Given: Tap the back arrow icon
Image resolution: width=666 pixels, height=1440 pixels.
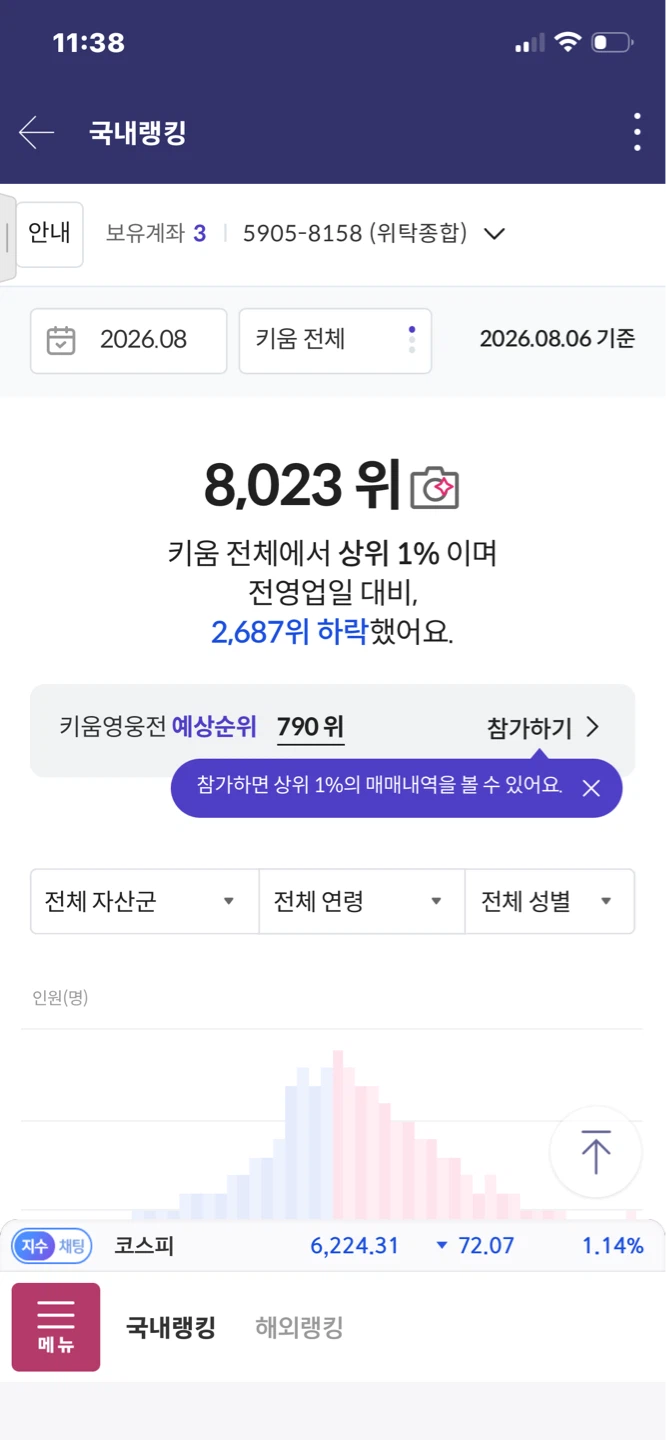Looking at the screenshot, I should pyautogui.click(x=36, y=132).
